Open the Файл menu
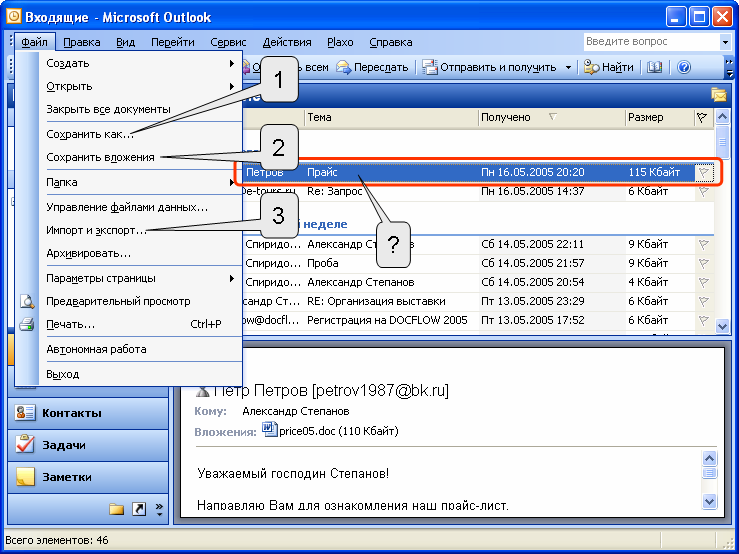 coord(34,42)
